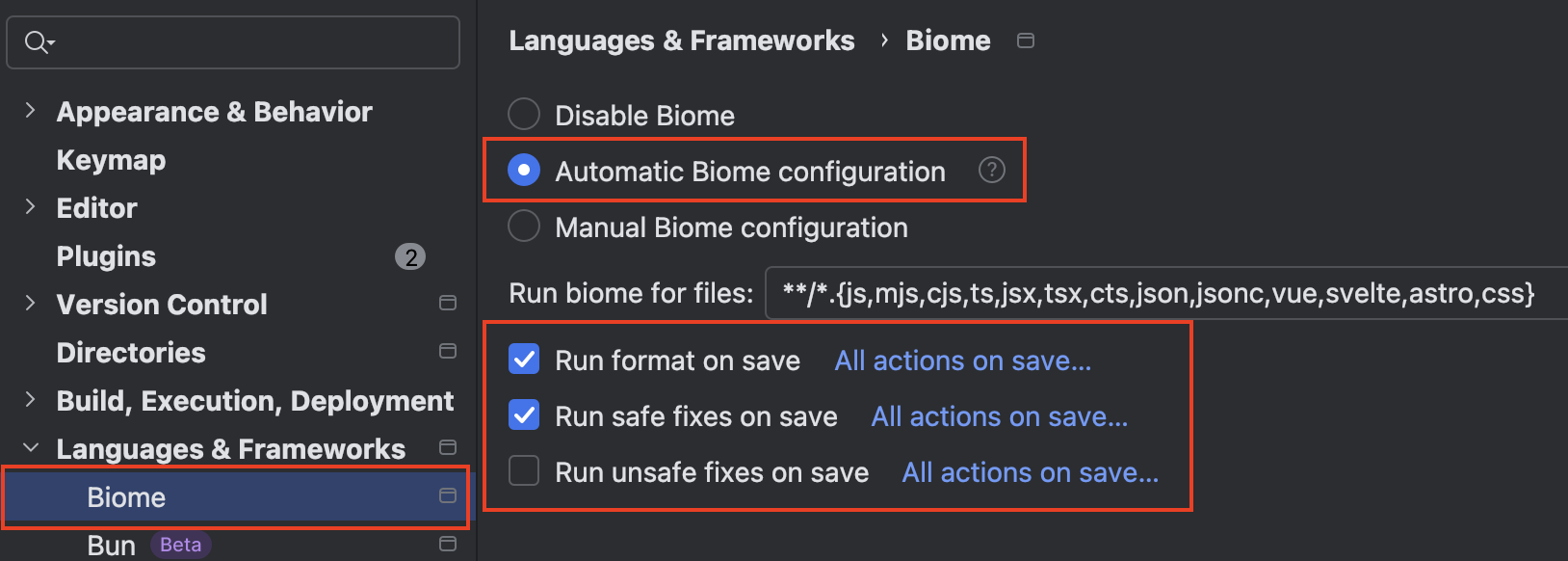Open the Plugins settings page
This screenshot has width=1568, height=561.
click(106, 256)
